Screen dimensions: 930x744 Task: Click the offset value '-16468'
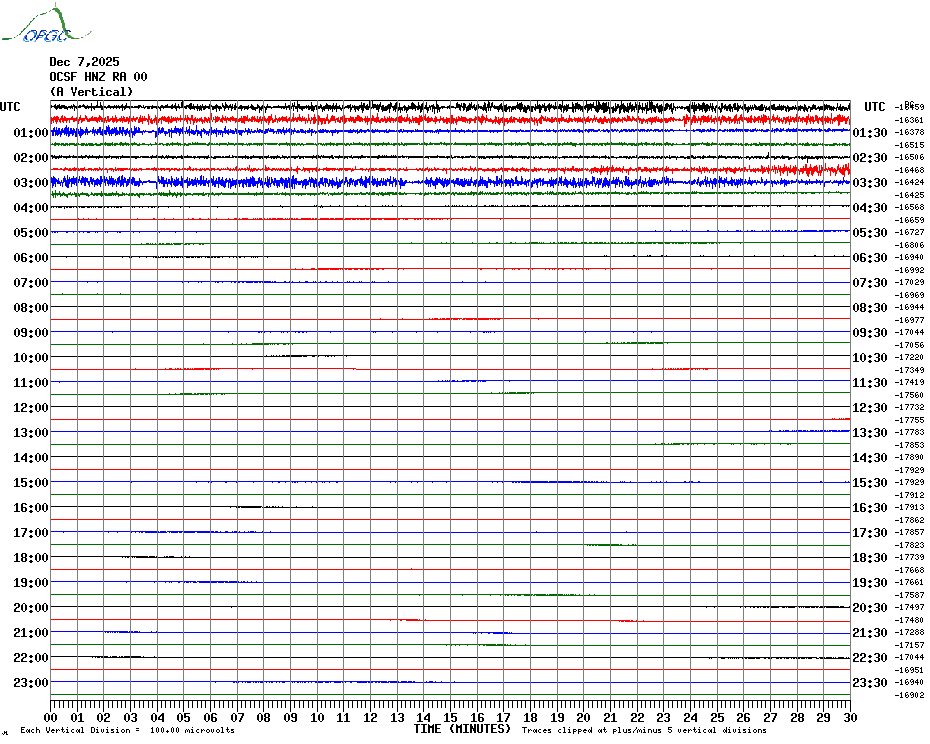[909, 170]
